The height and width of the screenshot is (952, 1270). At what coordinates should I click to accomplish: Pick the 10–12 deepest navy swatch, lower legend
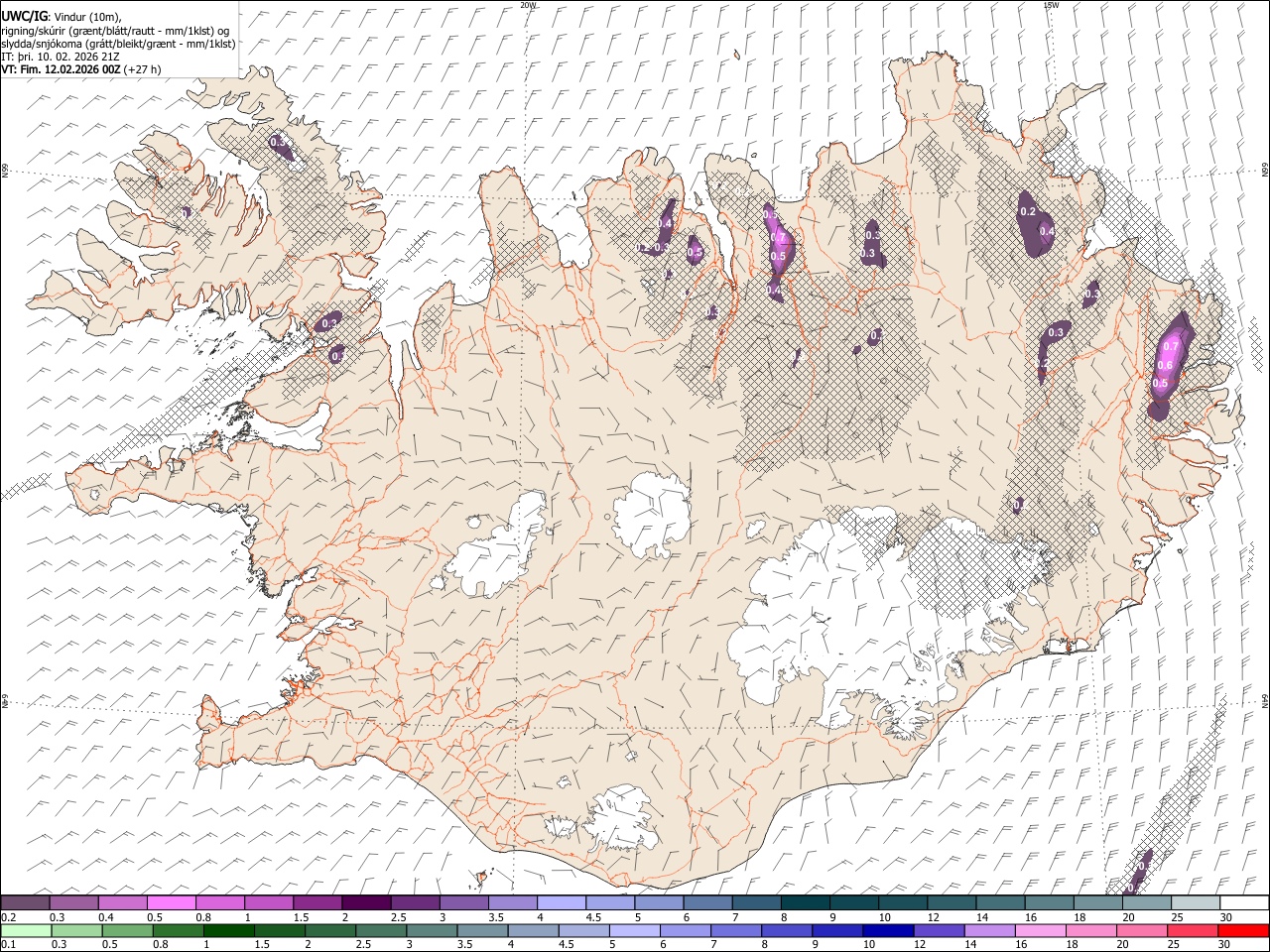tap(887, 930)
